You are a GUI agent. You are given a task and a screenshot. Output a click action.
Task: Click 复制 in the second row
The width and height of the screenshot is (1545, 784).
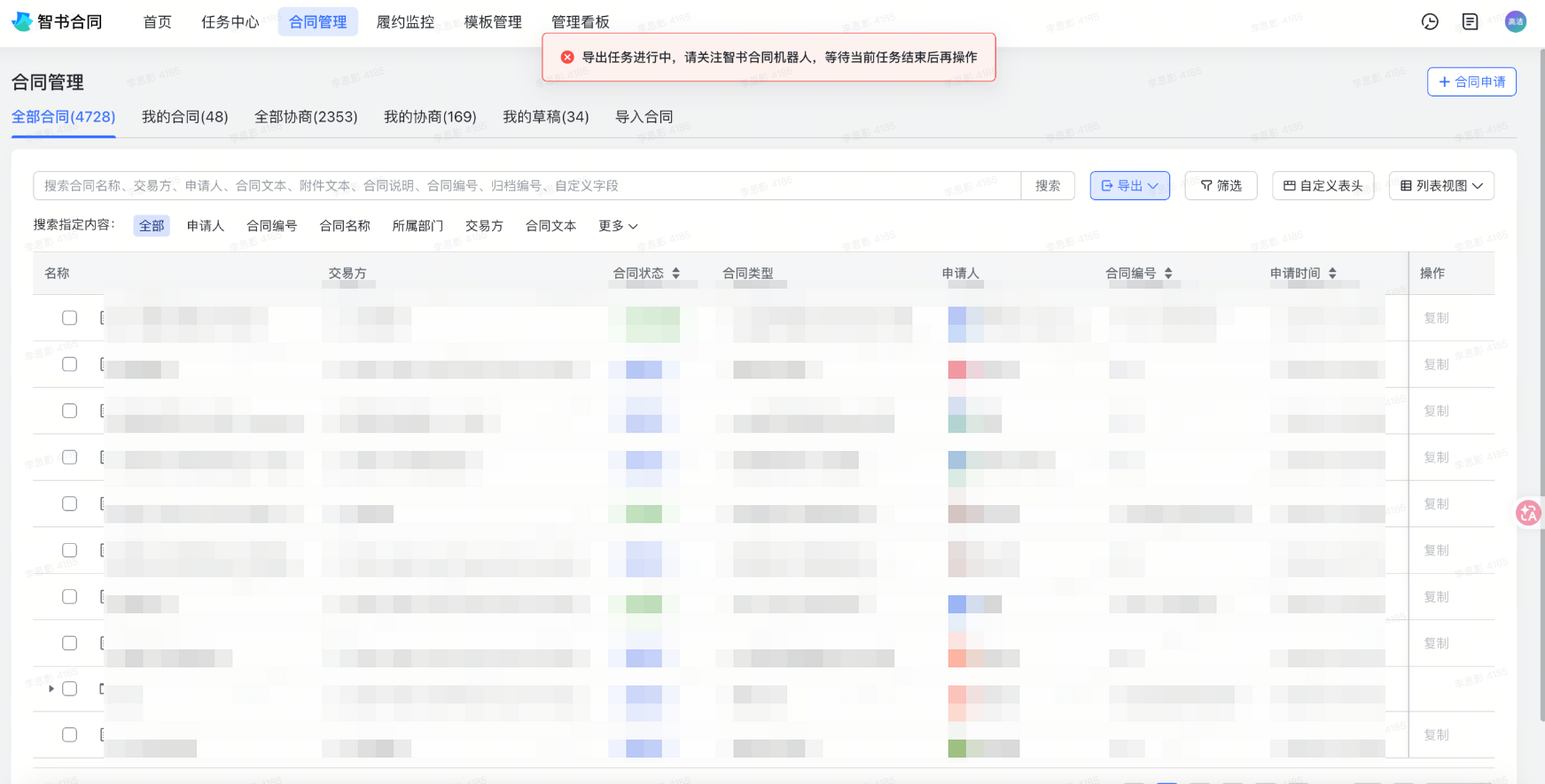[x=1436, y=364]
